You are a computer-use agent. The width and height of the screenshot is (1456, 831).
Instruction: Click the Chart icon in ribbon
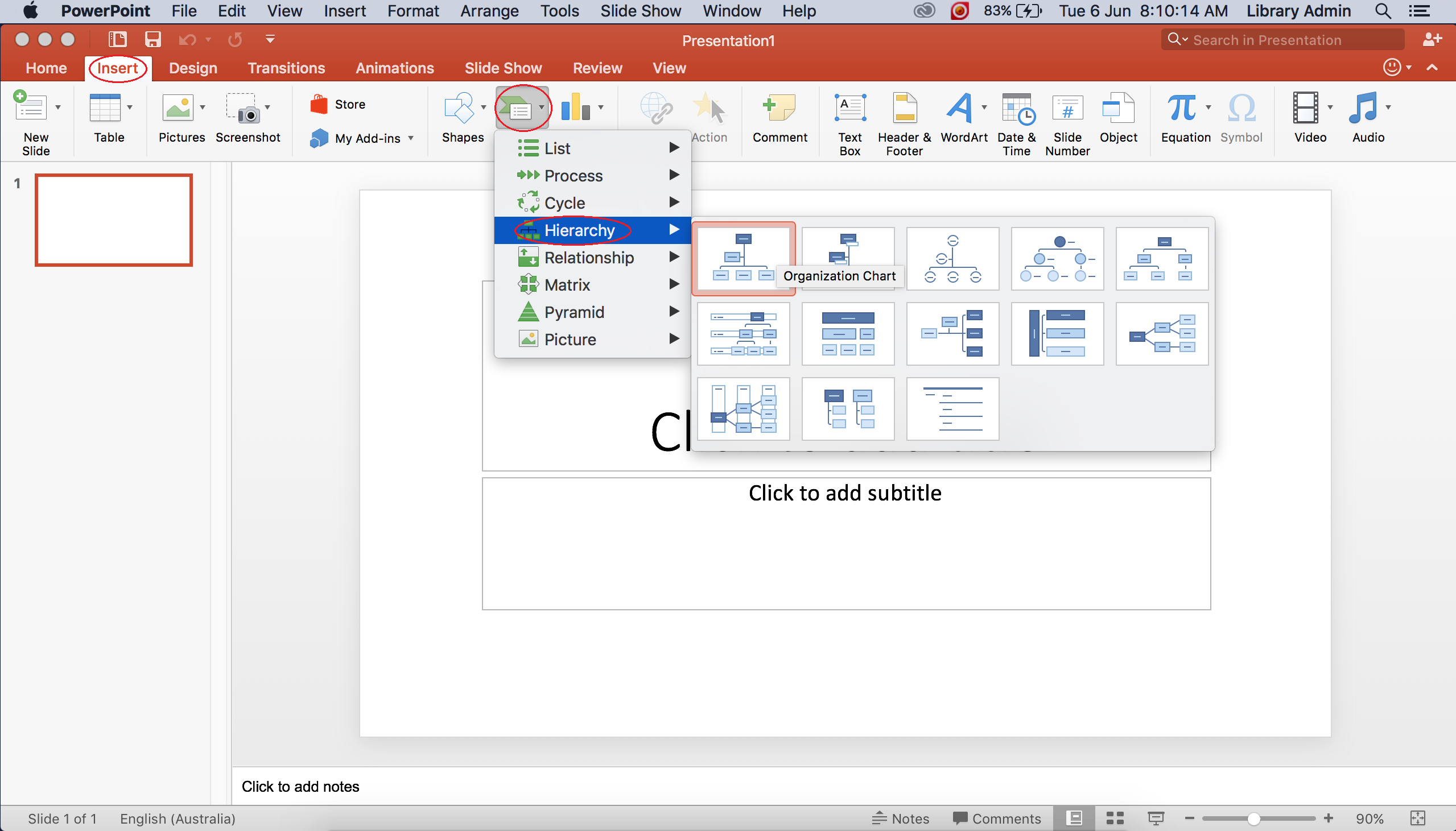pos(575,108)
